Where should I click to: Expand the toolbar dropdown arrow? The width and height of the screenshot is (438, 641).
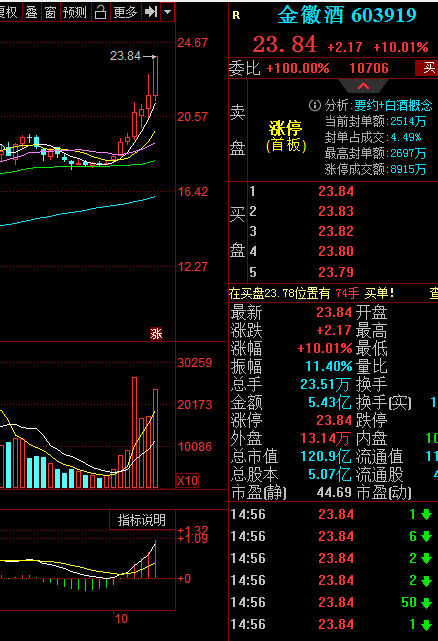(167, 12)
